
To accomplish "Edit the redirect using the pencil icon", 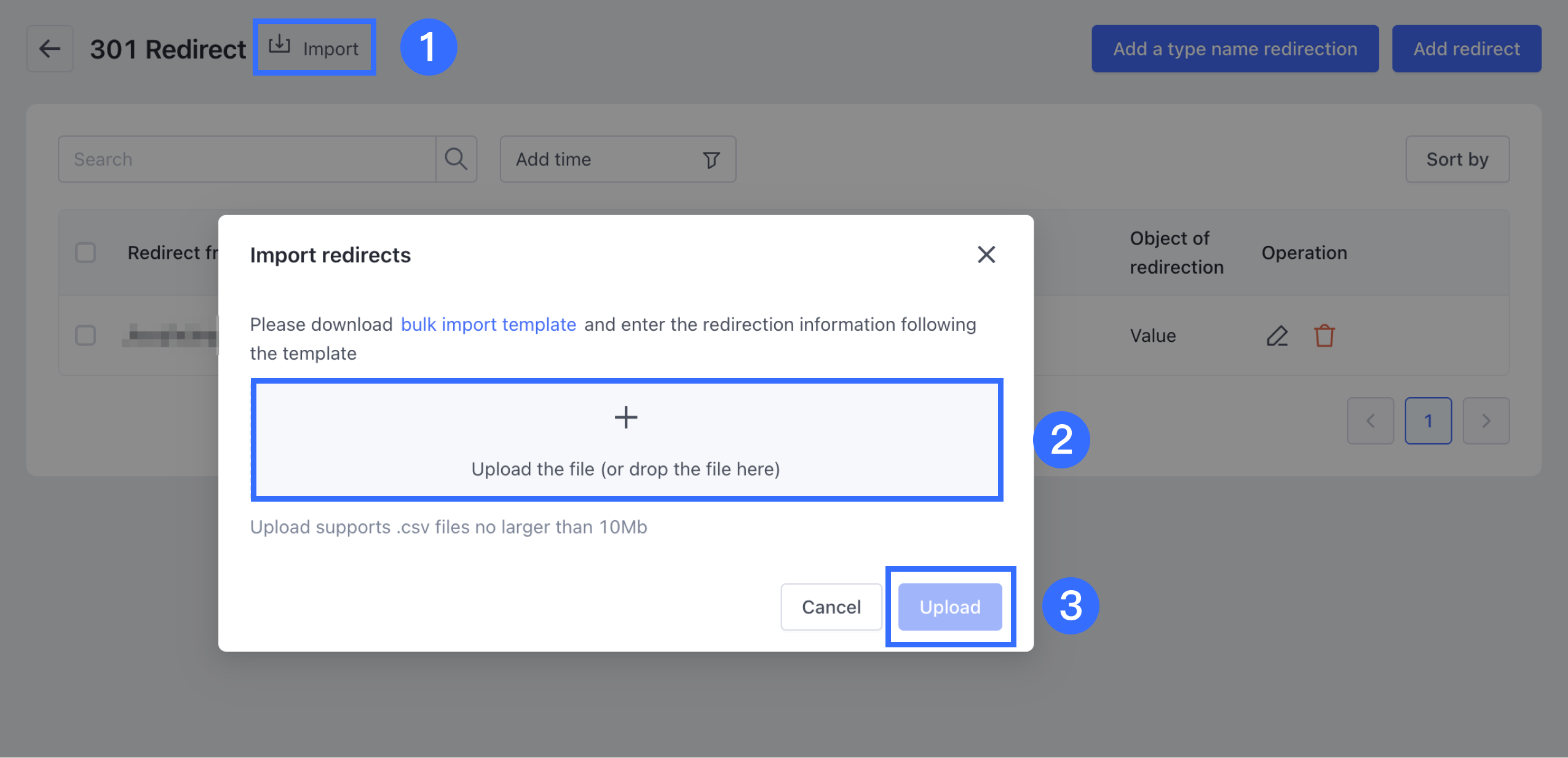I will coord(1277,336).
